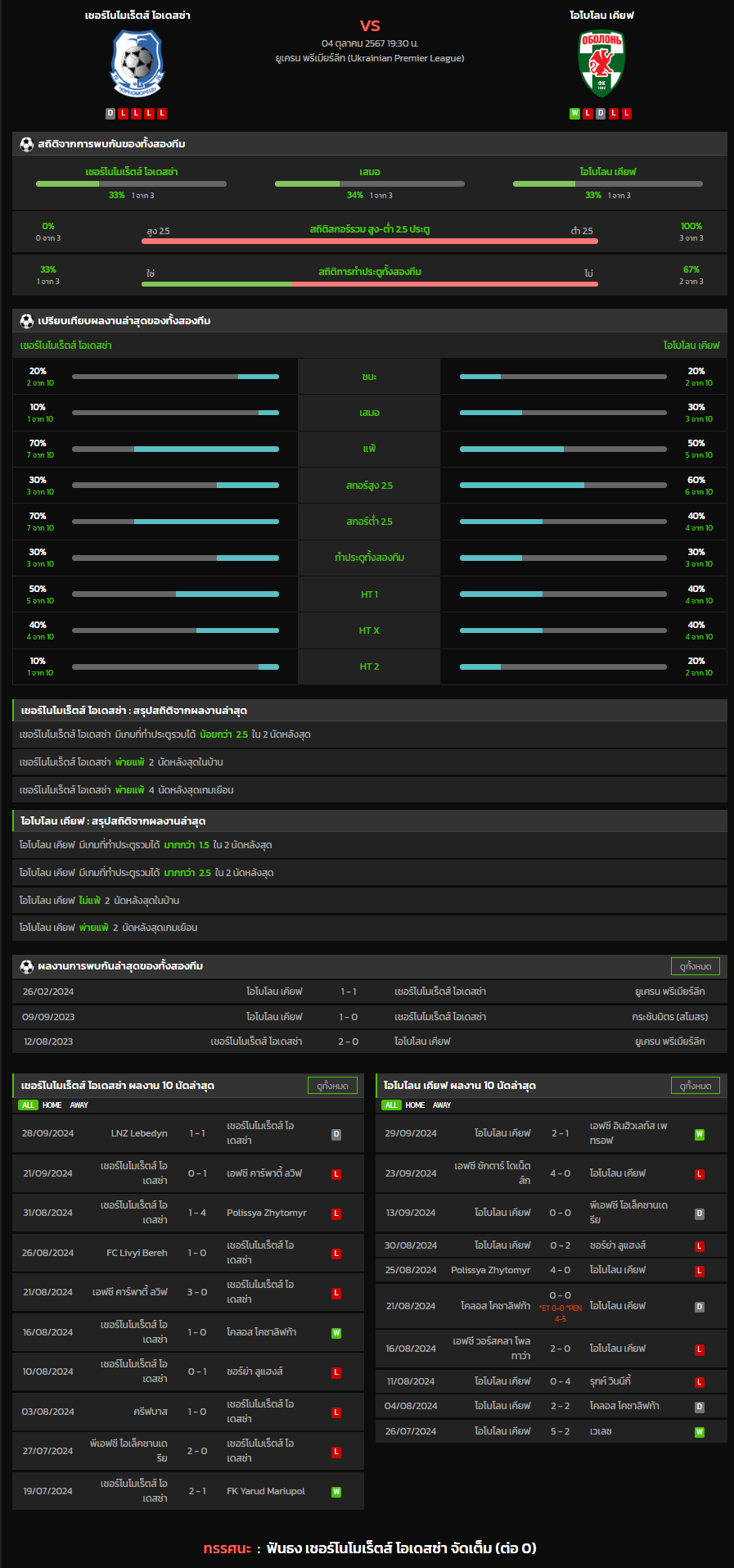Viewport: 734px width, 1568px height.
Task: Click the LNZ Lebedyn team name
Action: pyautogui.click(x=139, y=1134)
